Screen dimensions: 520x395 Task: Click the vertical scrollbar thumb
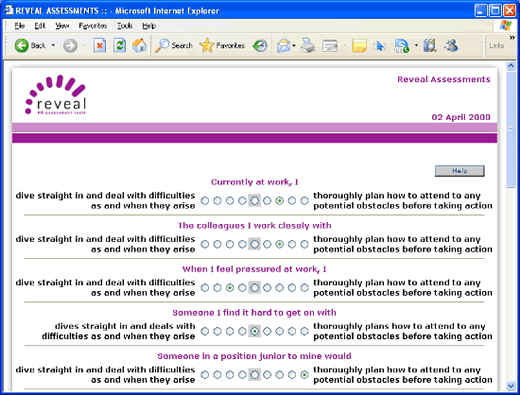click(x=511, y=129)
